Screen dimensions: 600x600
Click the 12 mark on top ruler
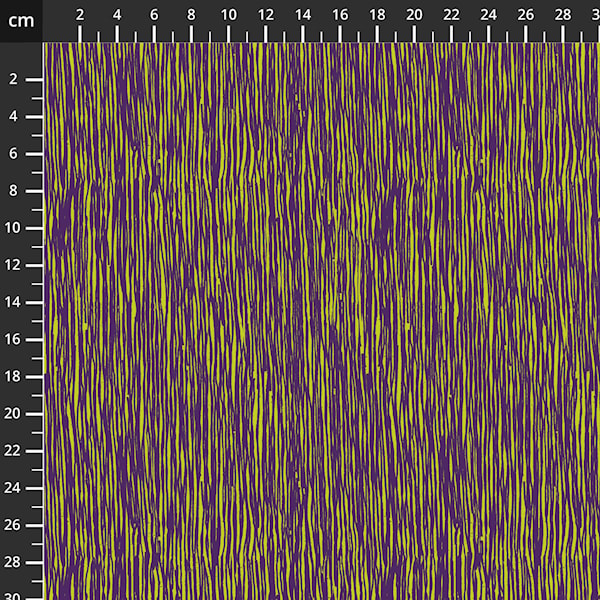click(x=265, y=15)
